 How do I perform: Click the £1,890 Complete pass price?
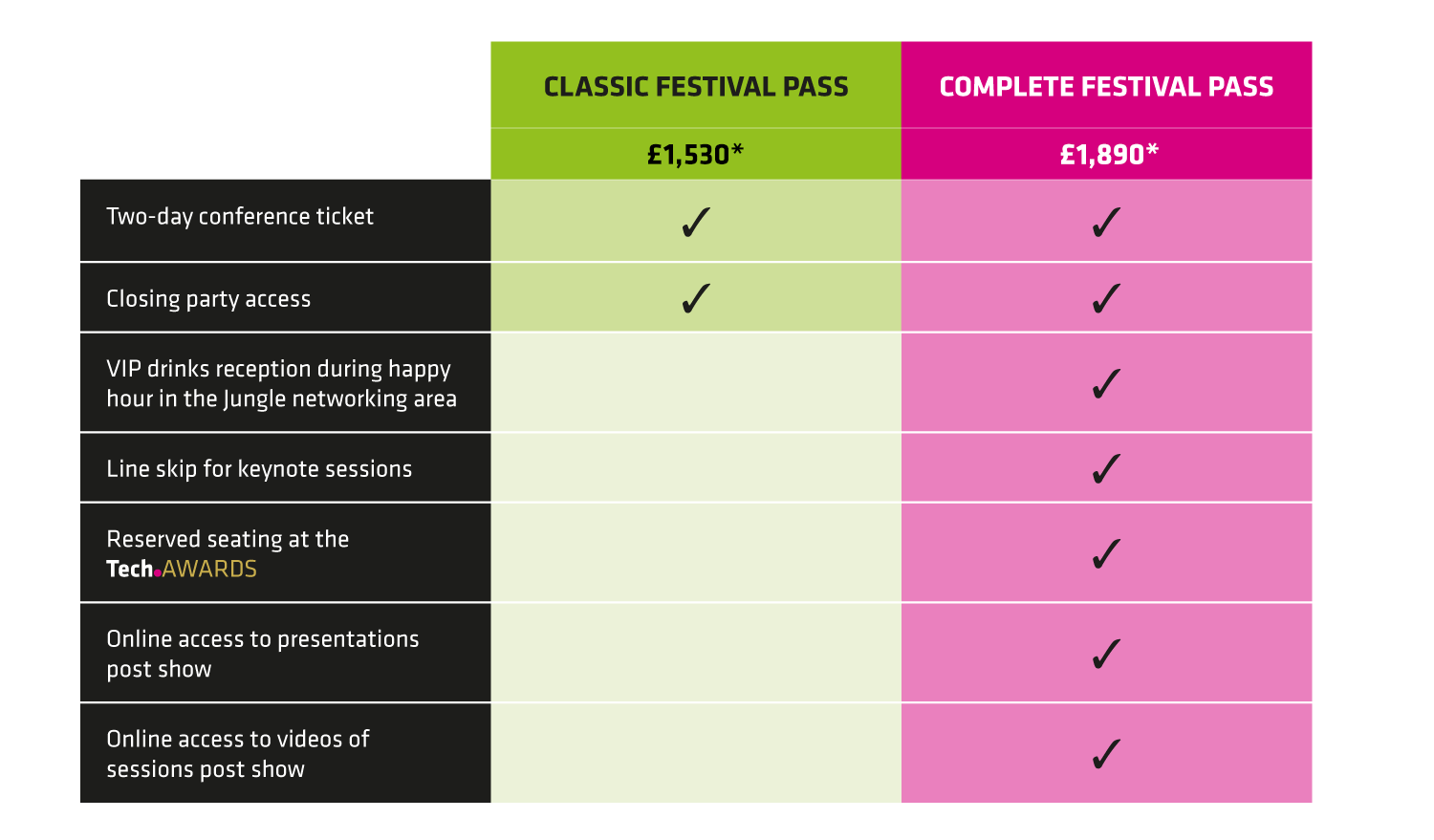1109,155
